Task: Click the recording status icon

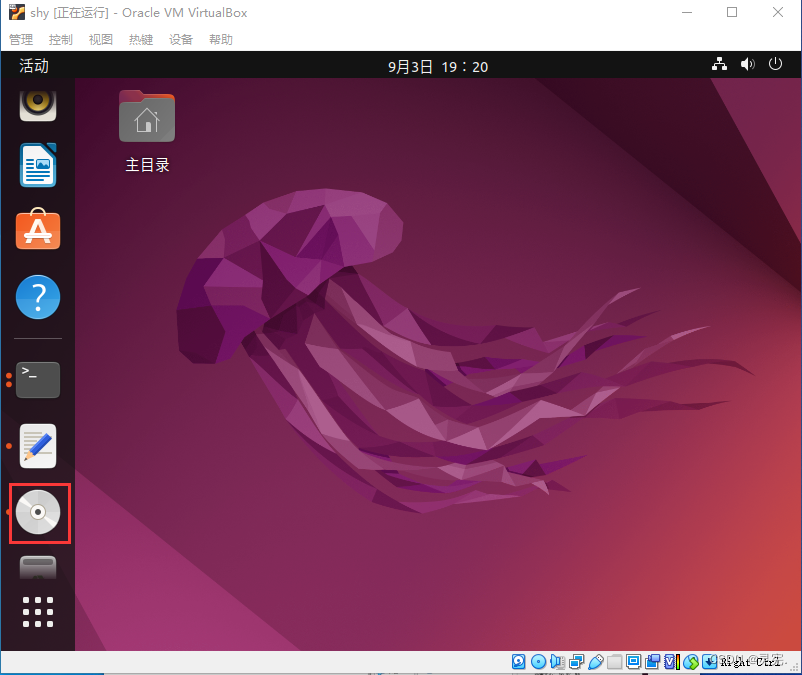Action: click(653, 662)
